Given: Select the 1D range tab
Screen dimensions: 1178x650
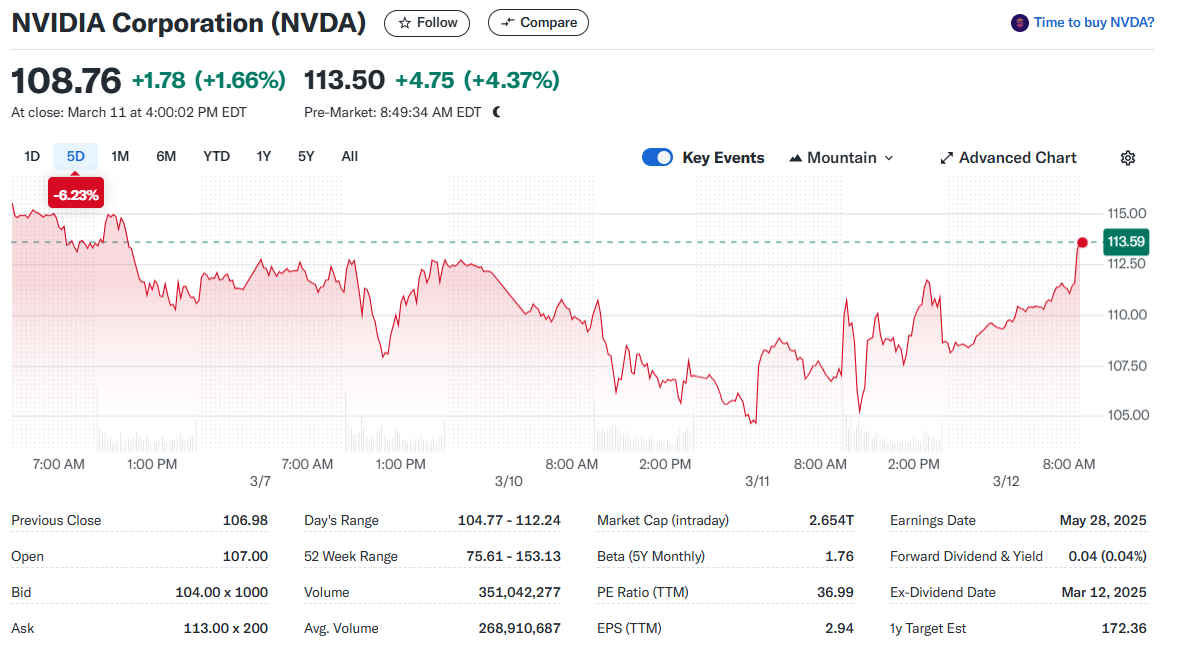Looking at the screenshot, I should [32, 156].
